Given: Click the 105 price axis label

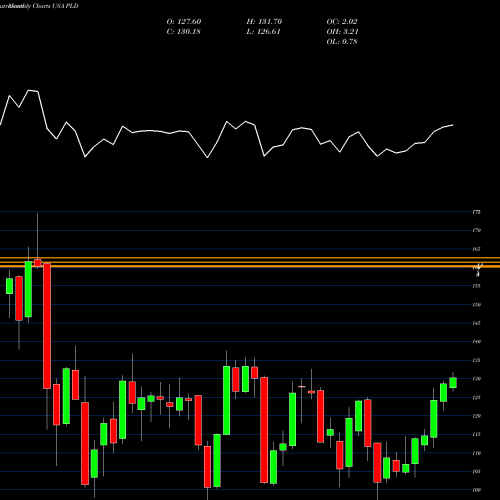Looking at the screenshot, I should point(477,471).
